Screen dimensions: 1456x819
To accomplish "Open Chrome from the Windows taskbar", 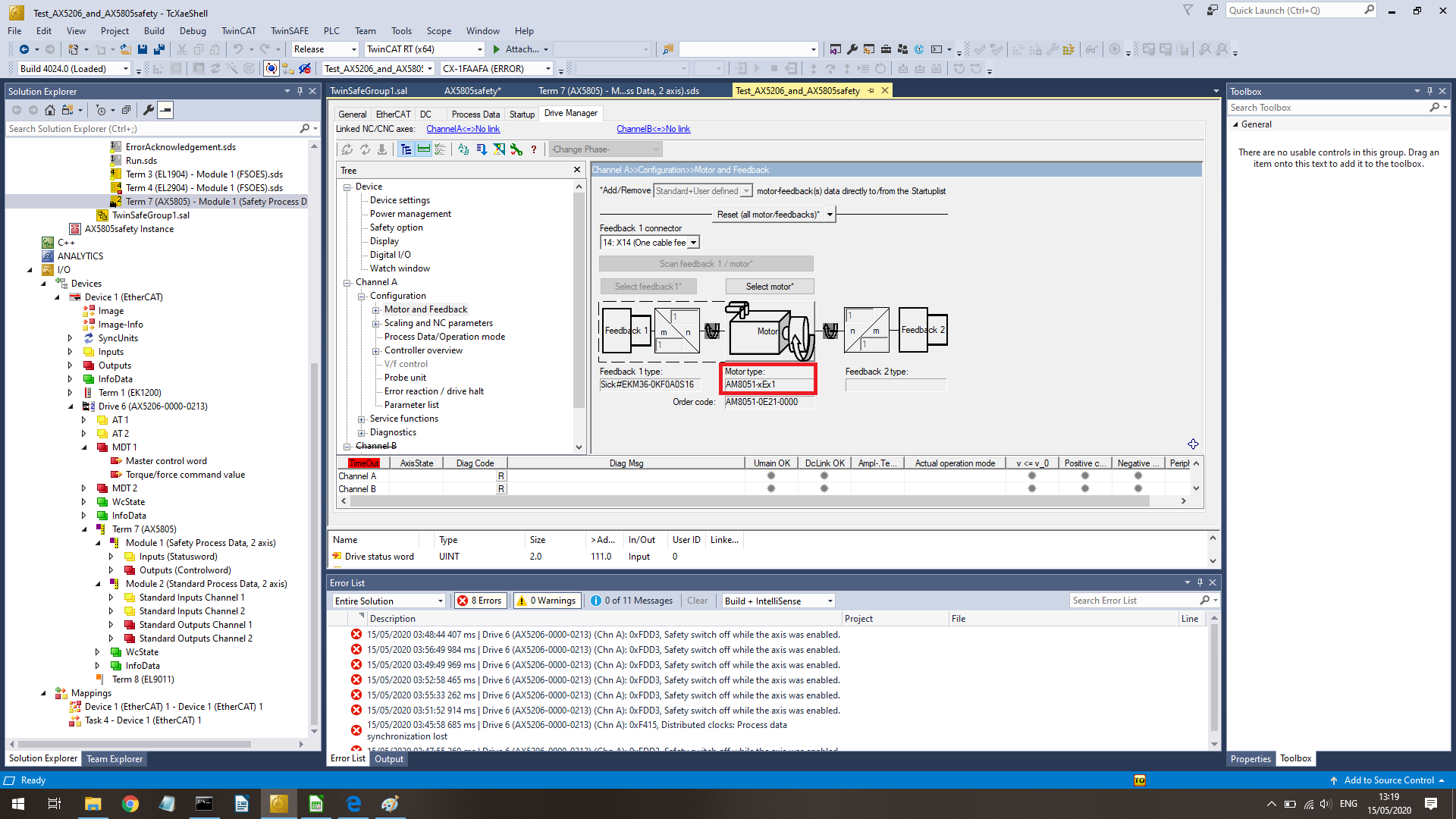I will 130,804.
